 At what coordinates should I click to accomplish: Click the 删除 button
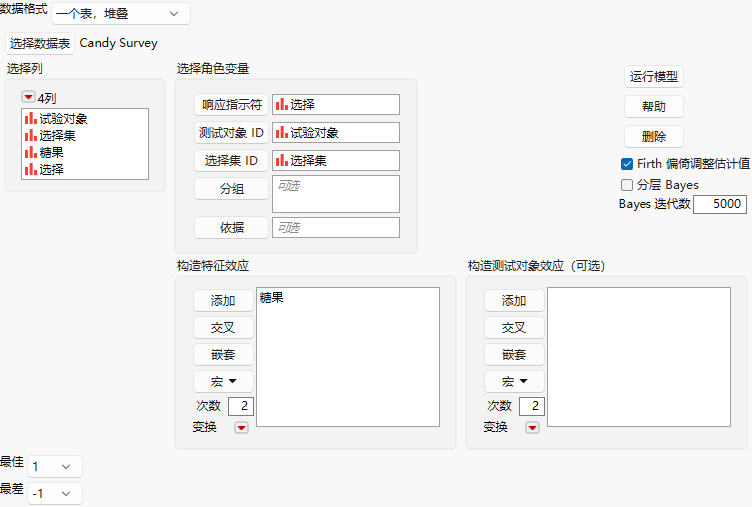click(654, 137)
